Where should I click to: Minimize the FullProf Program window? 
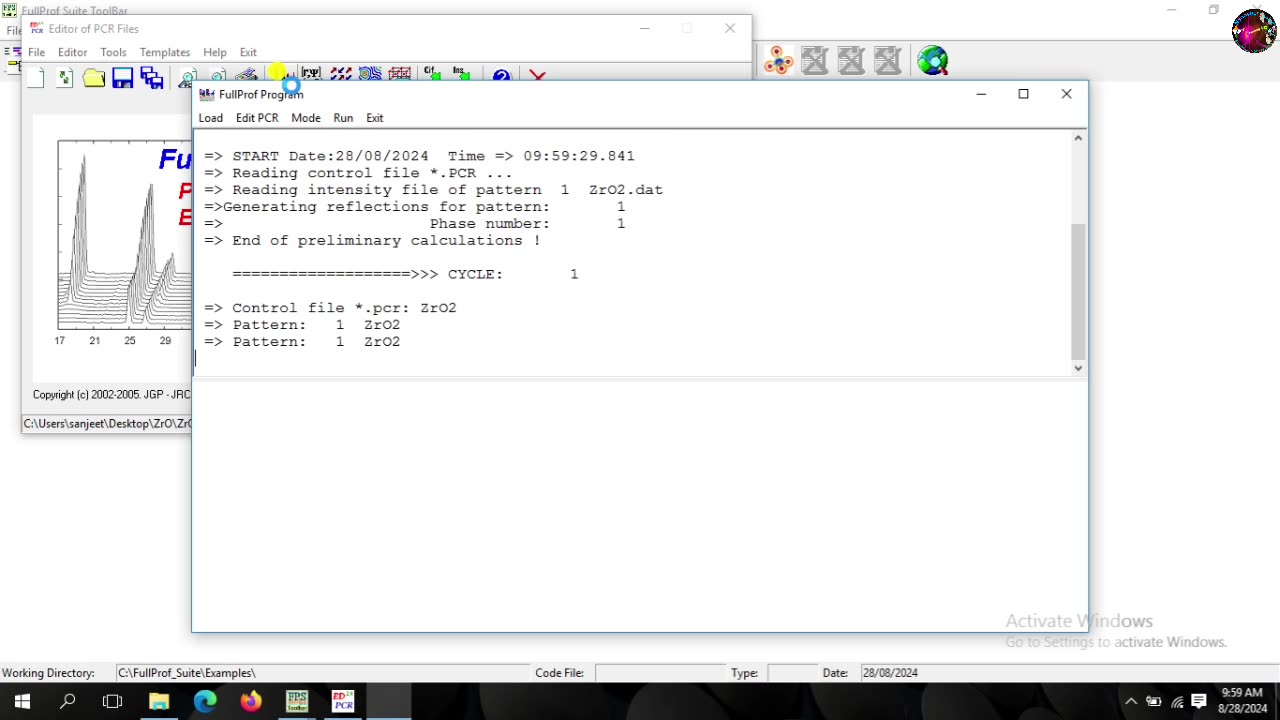pyautogui.click(x=981, y=94)
